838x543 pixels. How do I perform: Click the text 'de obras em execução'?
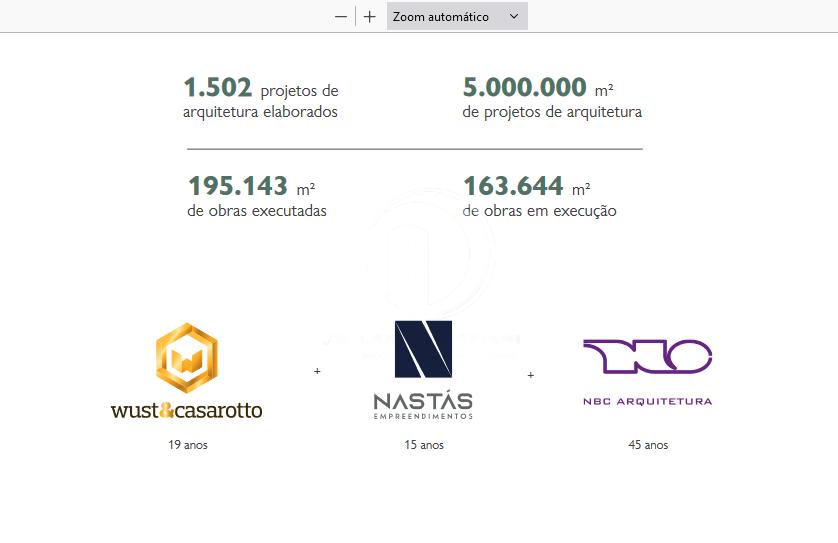point(539,211)
